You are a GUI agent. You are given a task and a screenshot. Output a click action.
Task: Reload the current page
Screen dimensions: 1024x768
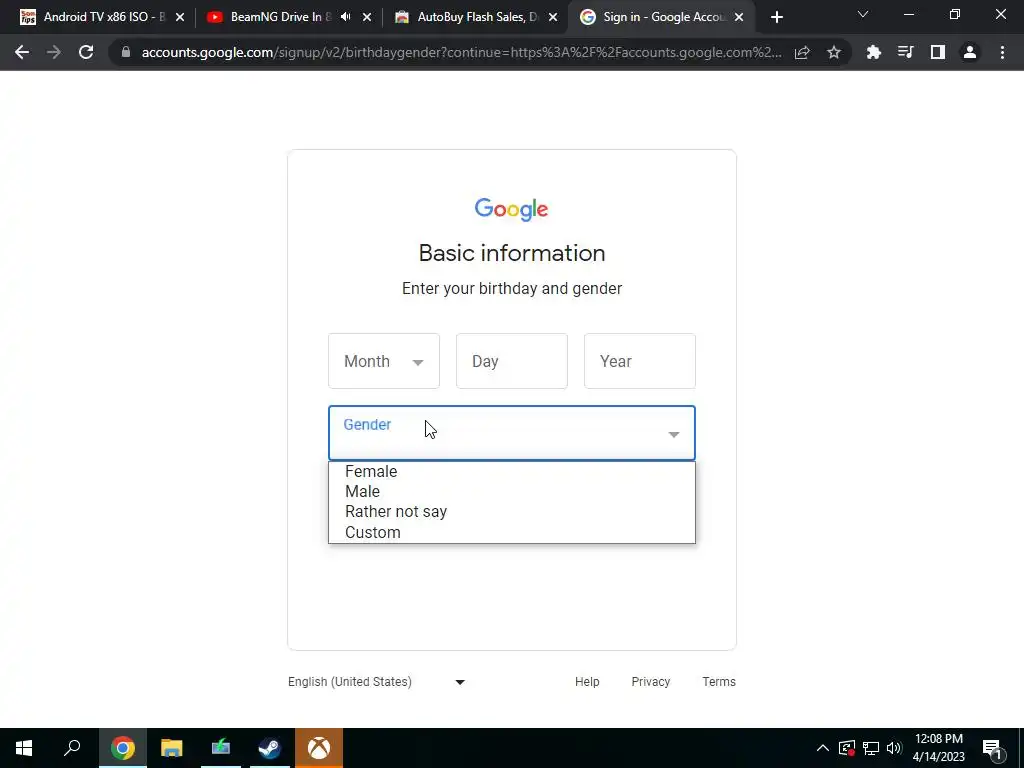[86, 52]
